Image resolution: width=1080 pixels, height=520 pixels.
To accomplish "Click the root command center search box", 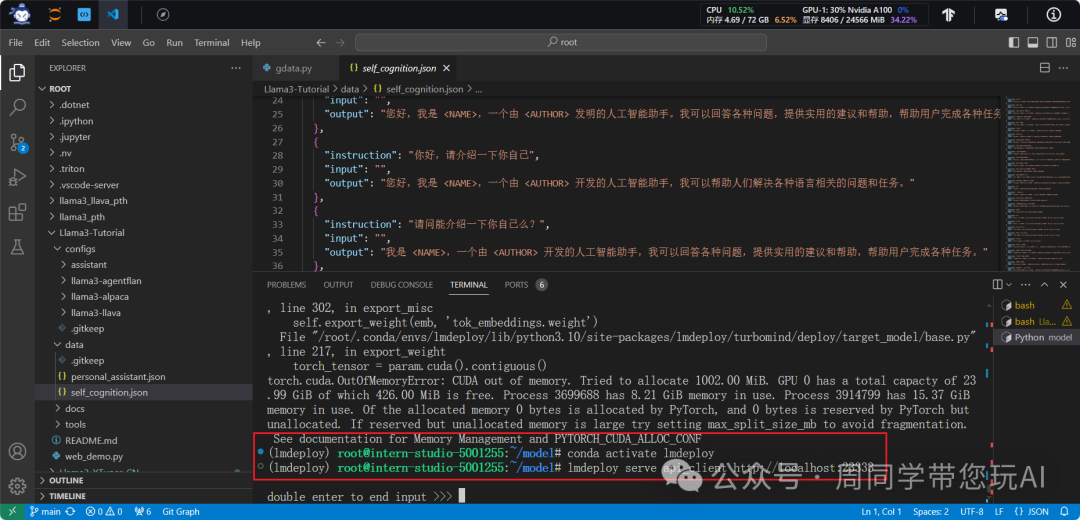I will pyautogui.click(x=561, y=43).
